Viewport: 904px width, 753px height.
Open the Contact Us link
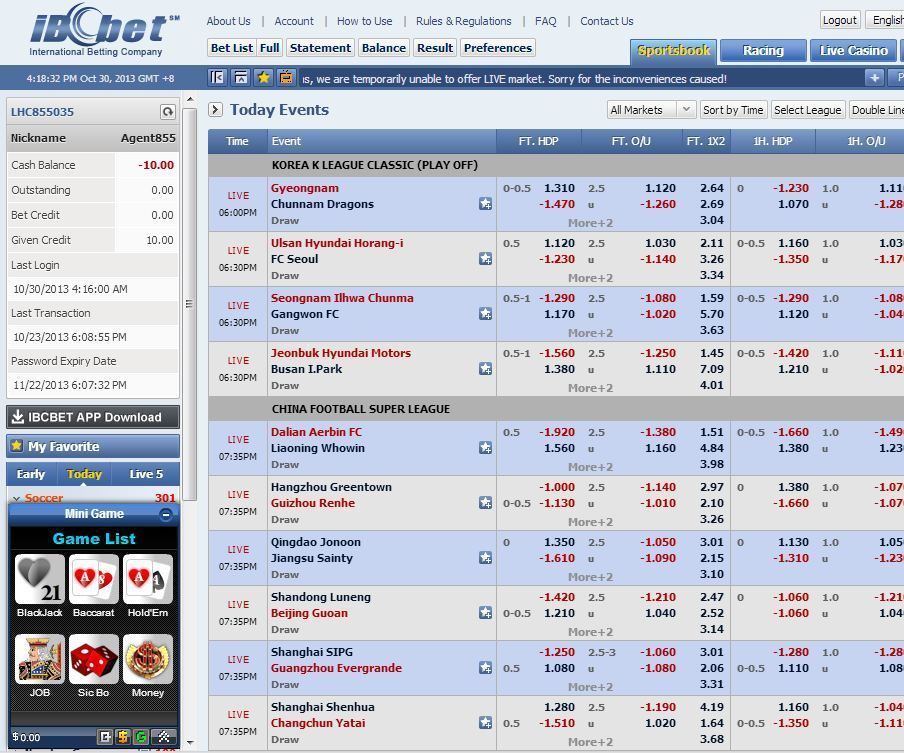[x=607, y=21]
